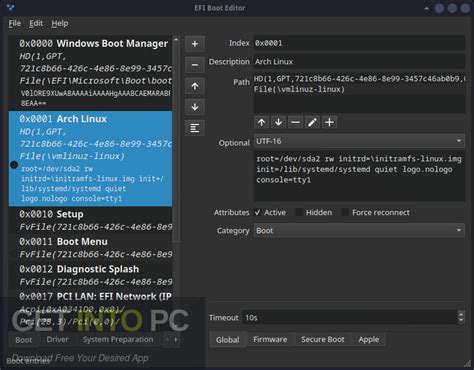The height and width of the screenshot is (370, 474).
Task: Open the Category Boot dropdown
Action: click(x=359, y=231)
